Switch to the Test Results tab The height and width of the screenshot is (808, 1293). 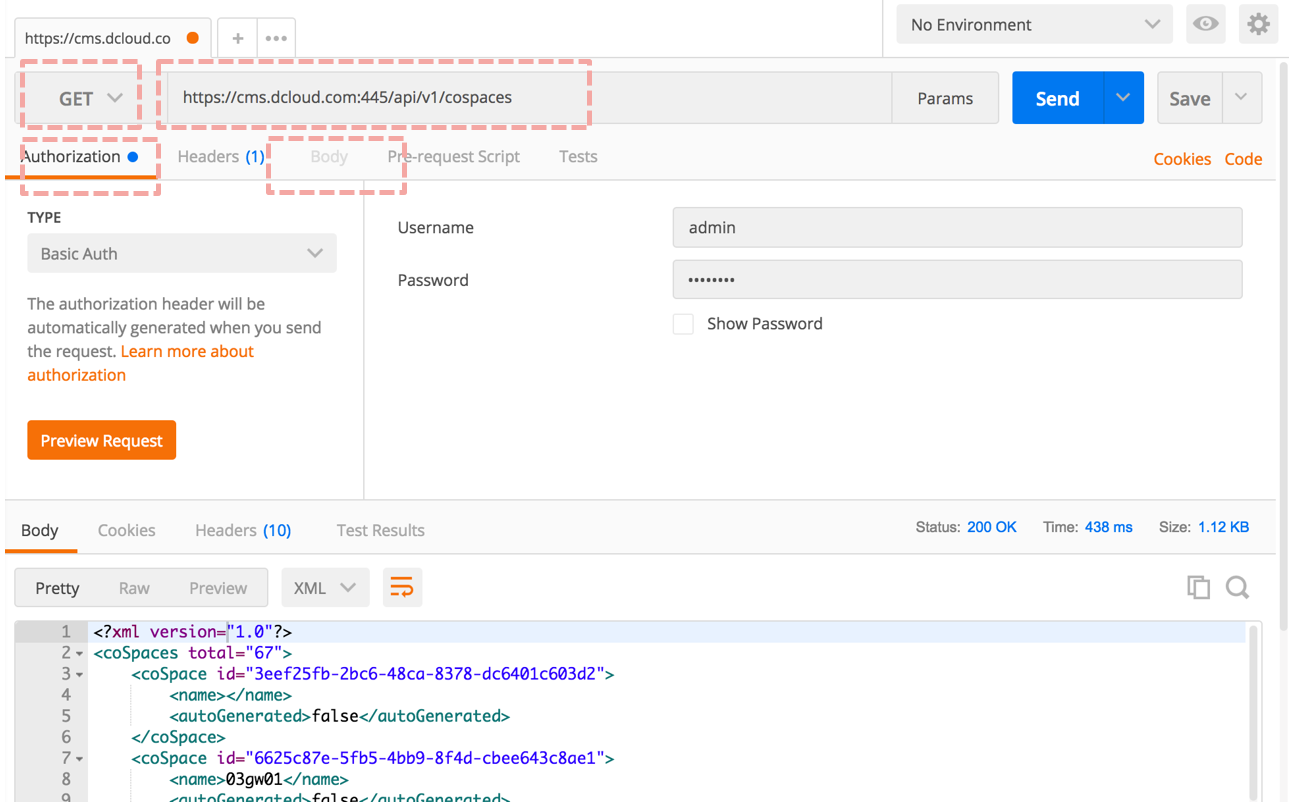click(380, 530)
